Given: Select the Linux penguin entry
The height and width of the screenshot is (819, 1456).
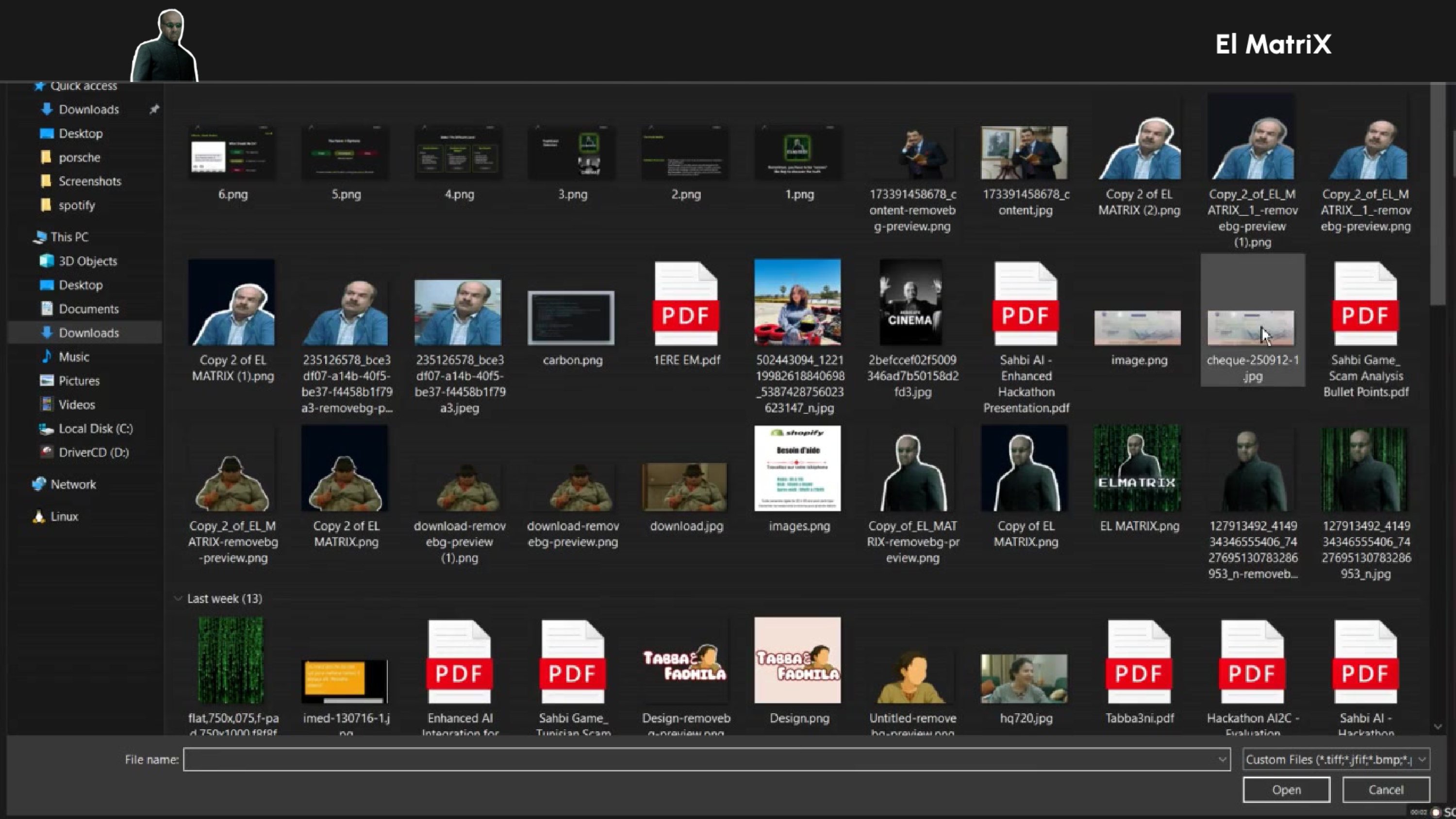Looking at the screenshot, I should click(x=63, y=517).
